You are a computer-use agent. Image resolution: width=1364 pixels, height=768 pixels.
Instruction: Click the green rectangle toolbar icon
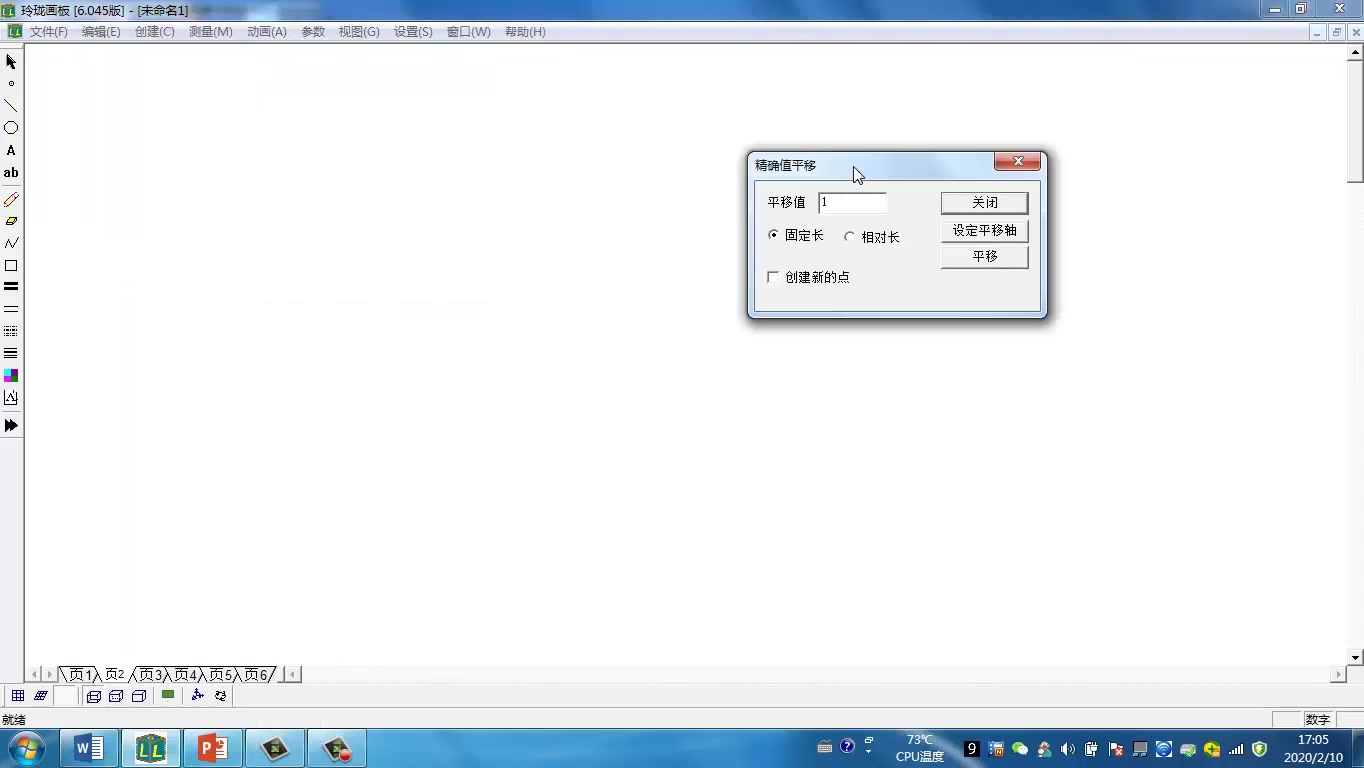(168, 695)
